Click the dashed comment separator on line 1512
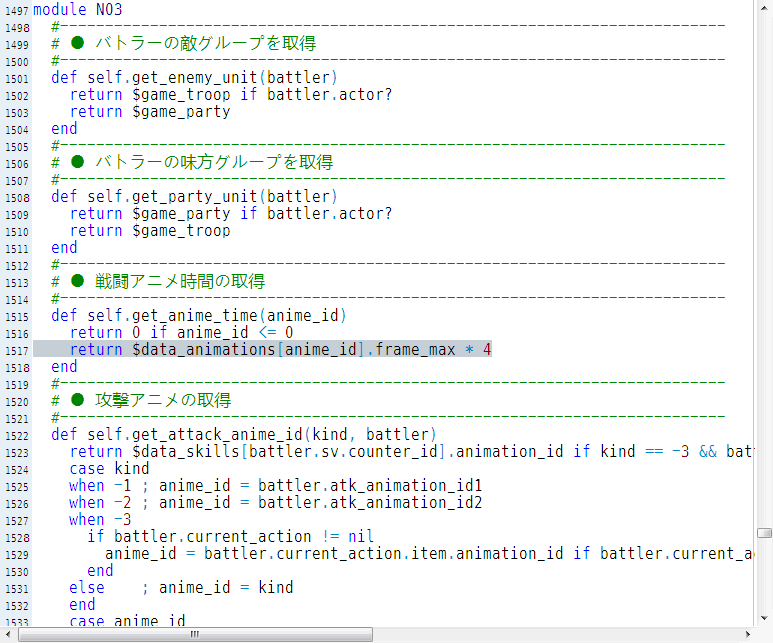The image size is (773, 643). coord(388,264)
